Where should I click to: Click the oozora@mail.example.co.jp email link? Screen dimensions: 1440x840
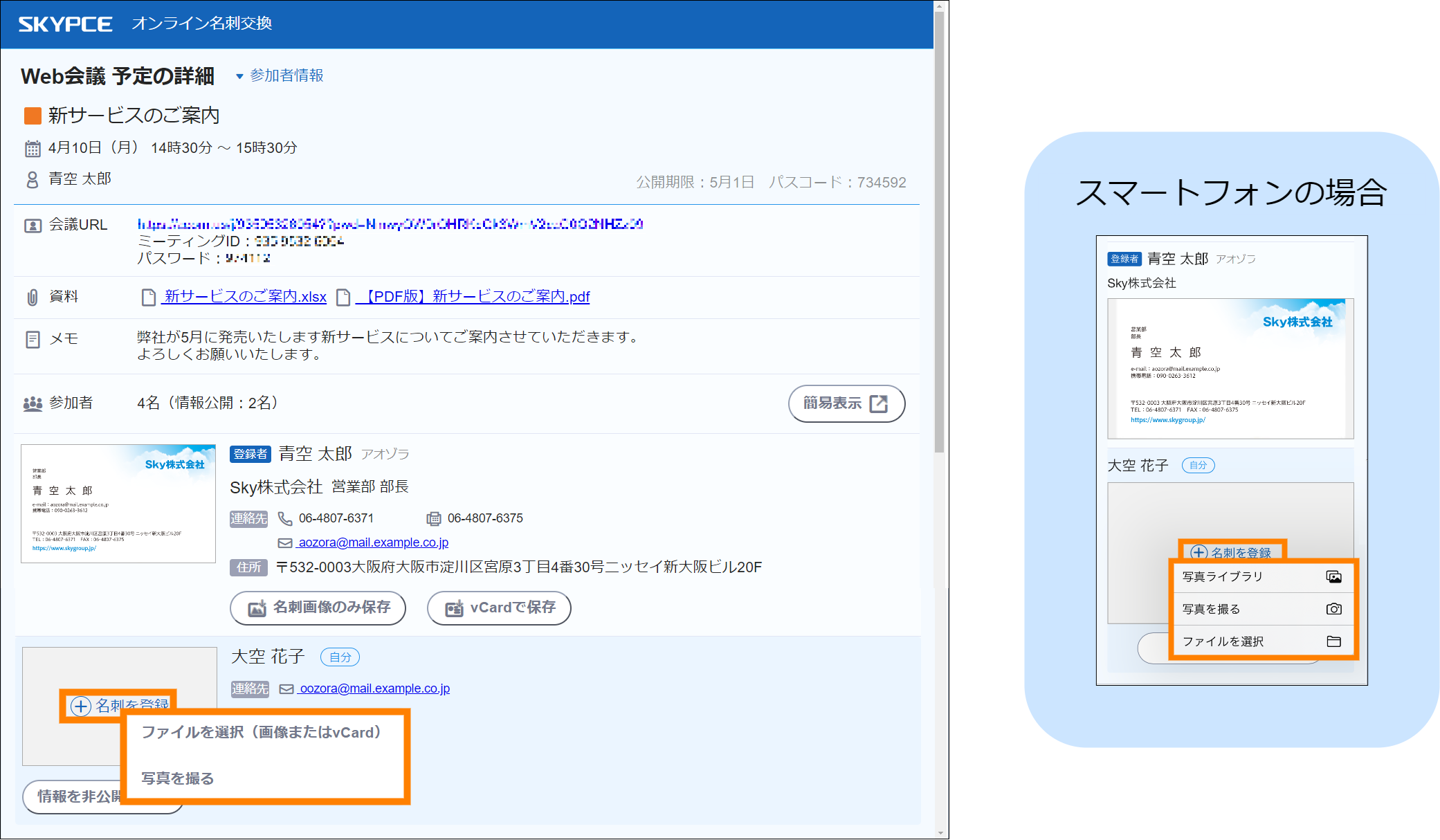pos(374,688)
